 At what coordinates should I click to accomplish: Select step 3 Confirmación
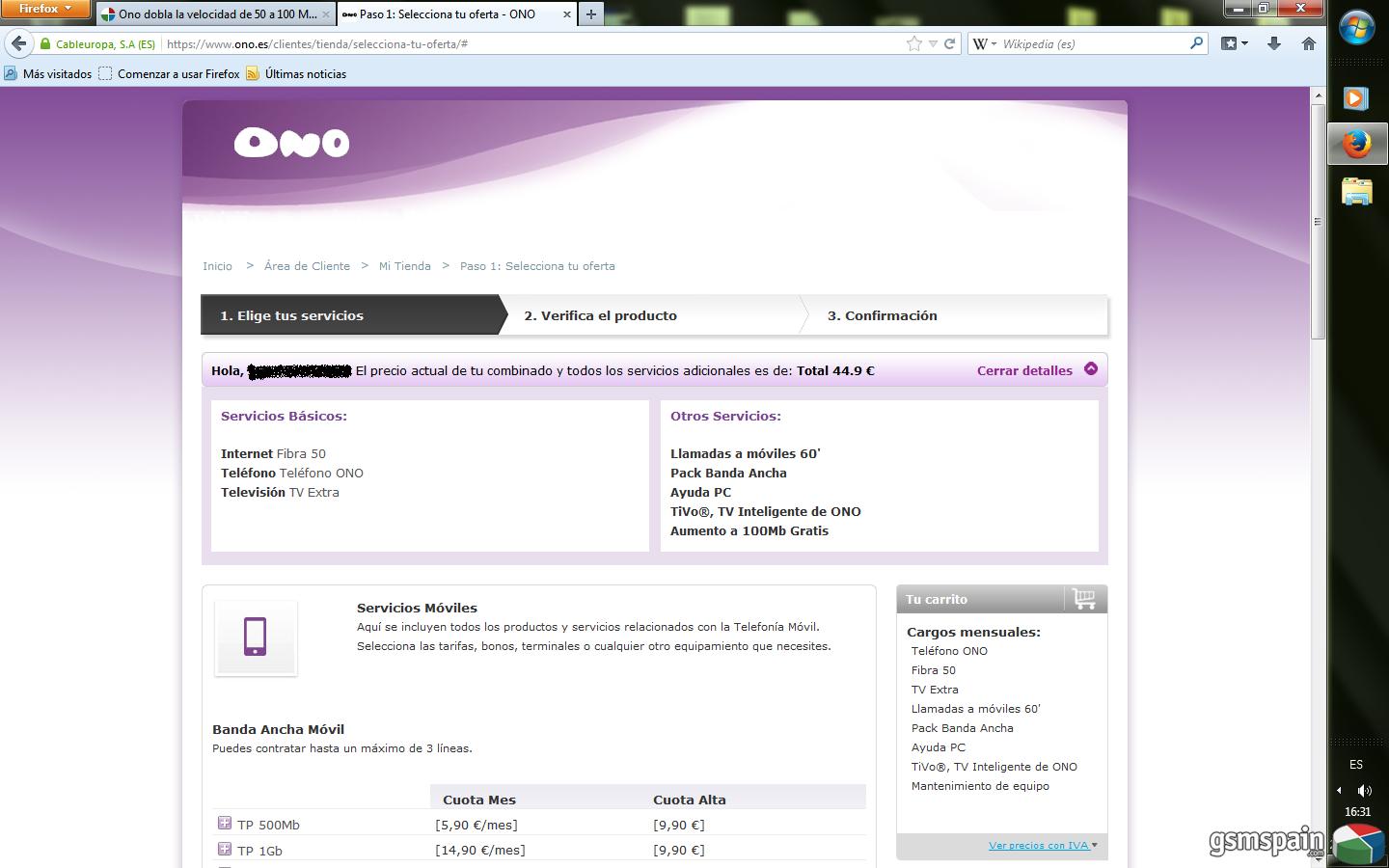coord(957,315)
